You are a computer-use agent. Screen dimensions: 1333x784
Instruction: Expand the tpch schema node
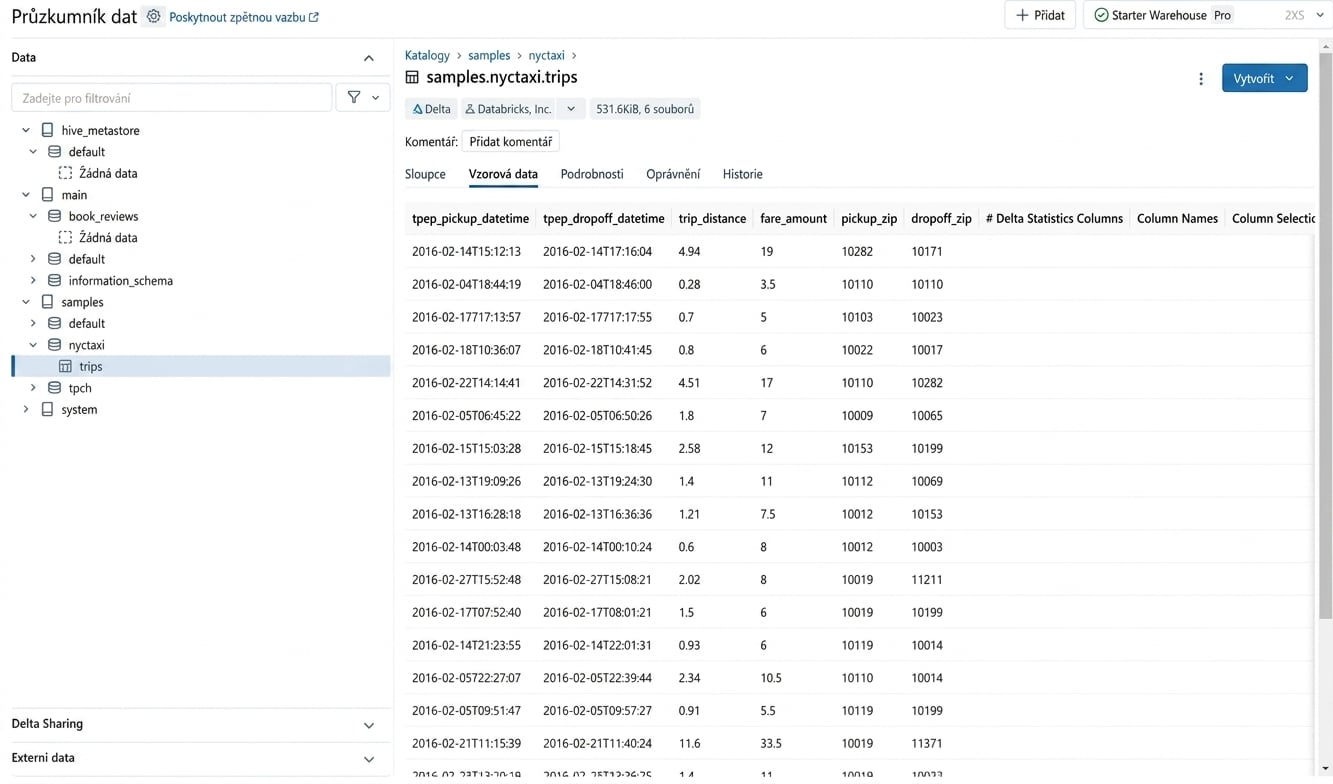[33, 388]
